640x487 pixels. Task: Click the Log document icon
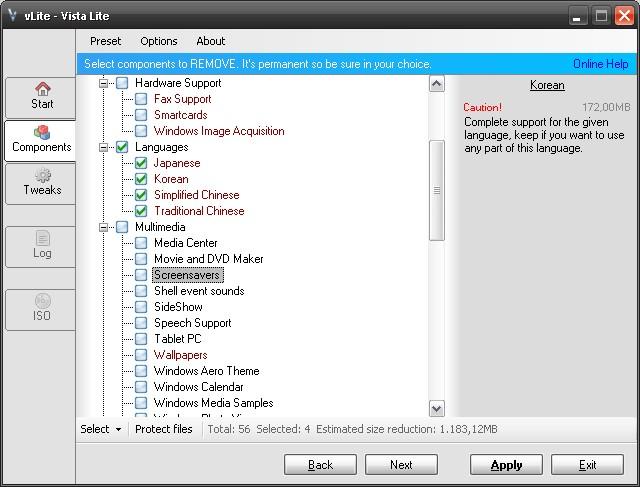(x=42, y=238)
